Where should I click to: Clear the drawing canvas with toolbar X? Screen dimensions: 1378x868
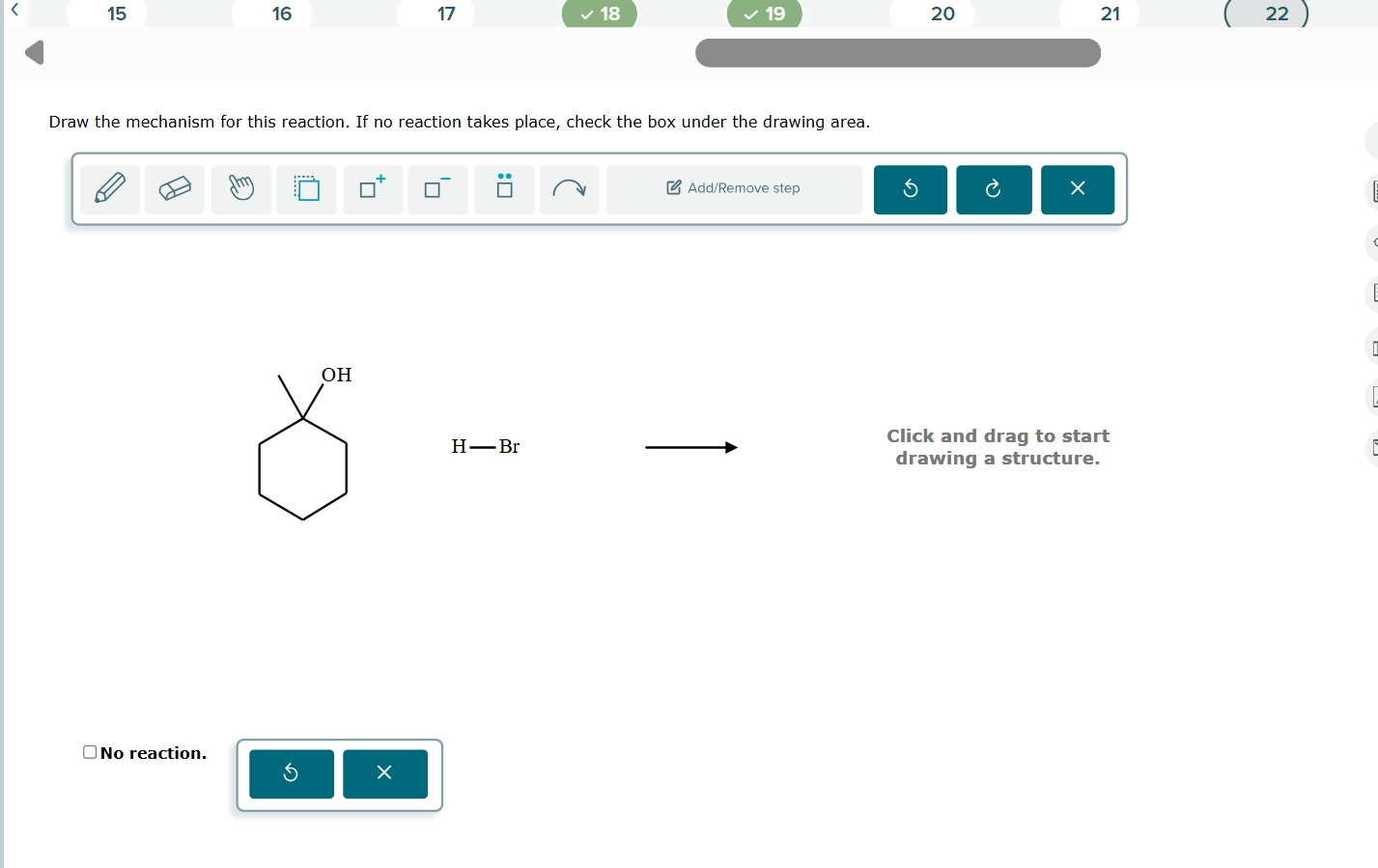(1078, 189)
